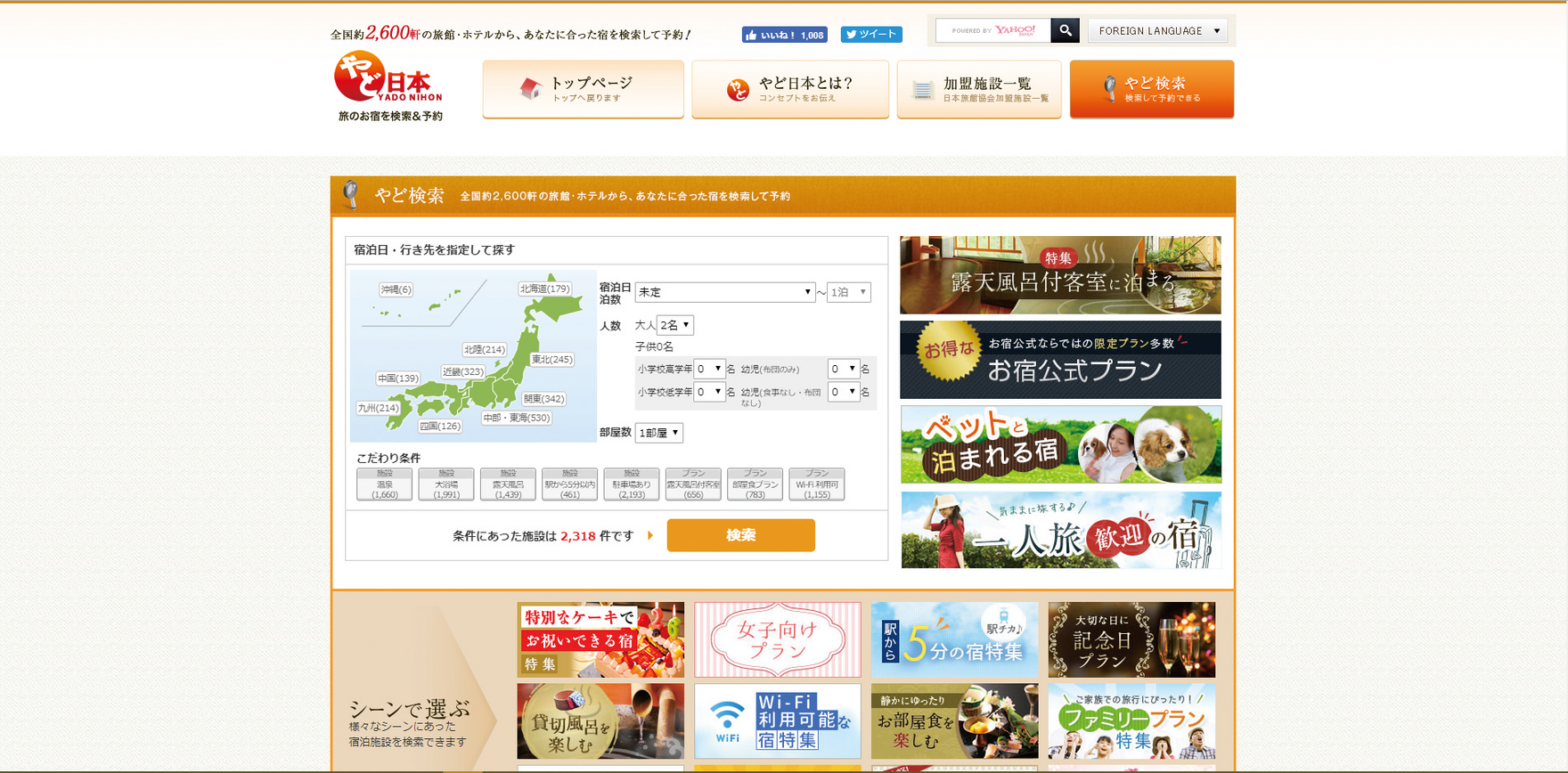The image size is (1568, 773).
Task: Click the magnifier search icon button
Action: (1065, 30)
